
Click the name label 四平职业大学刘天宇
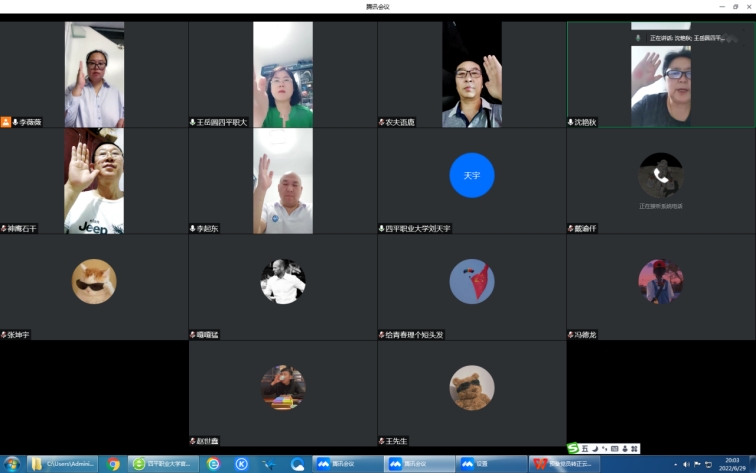(418, 229)
